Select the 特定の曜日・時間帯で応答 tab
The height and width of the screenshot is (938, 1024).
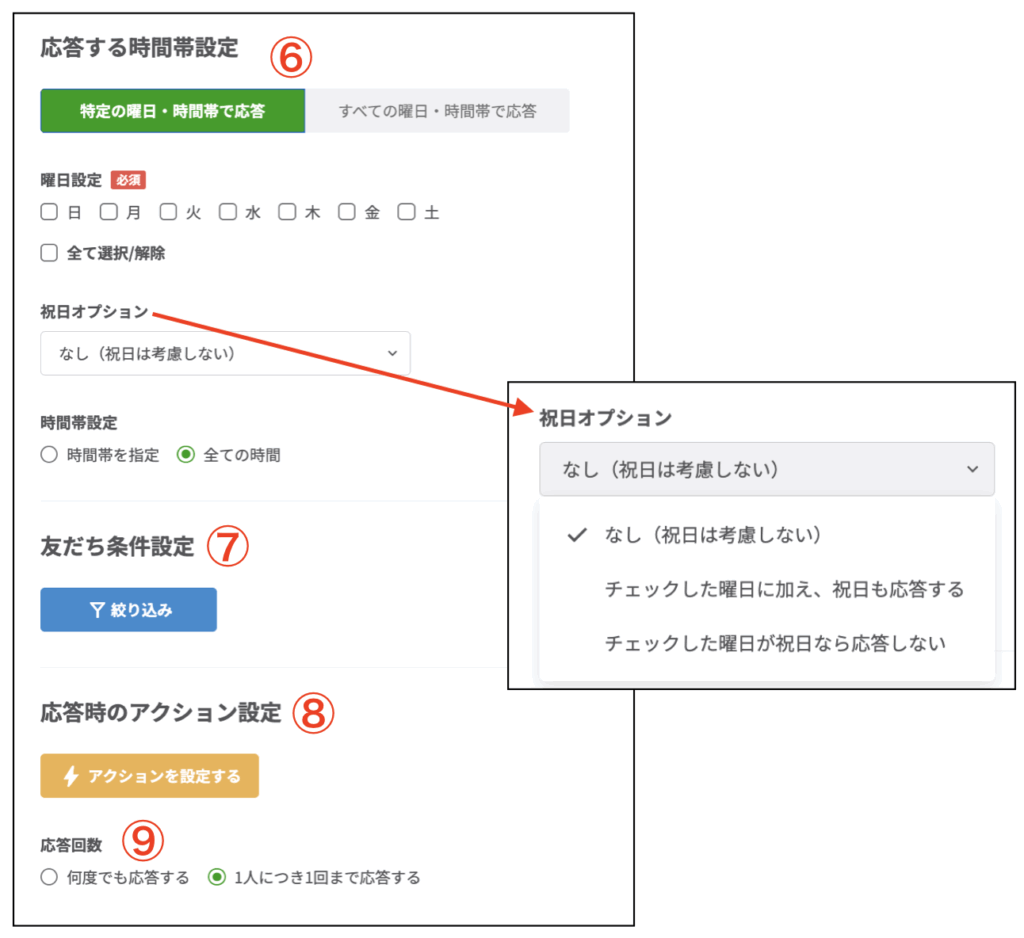172,111
